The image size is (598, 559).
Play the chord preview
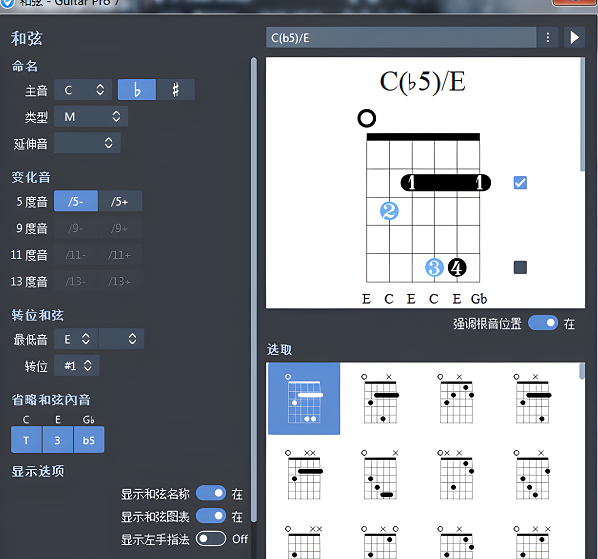(574, 37)
